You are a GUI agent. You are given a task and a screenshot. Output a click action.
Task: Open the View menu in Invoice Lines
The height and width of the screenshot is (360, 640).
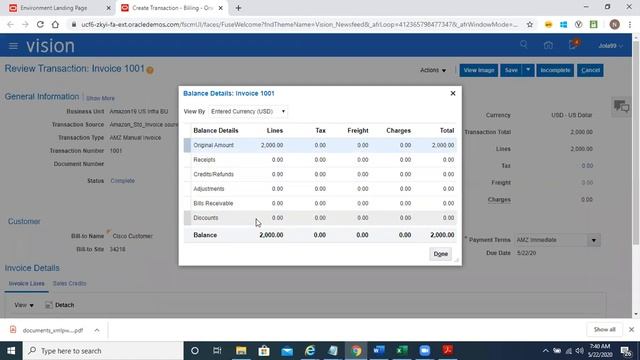(24, 305)
